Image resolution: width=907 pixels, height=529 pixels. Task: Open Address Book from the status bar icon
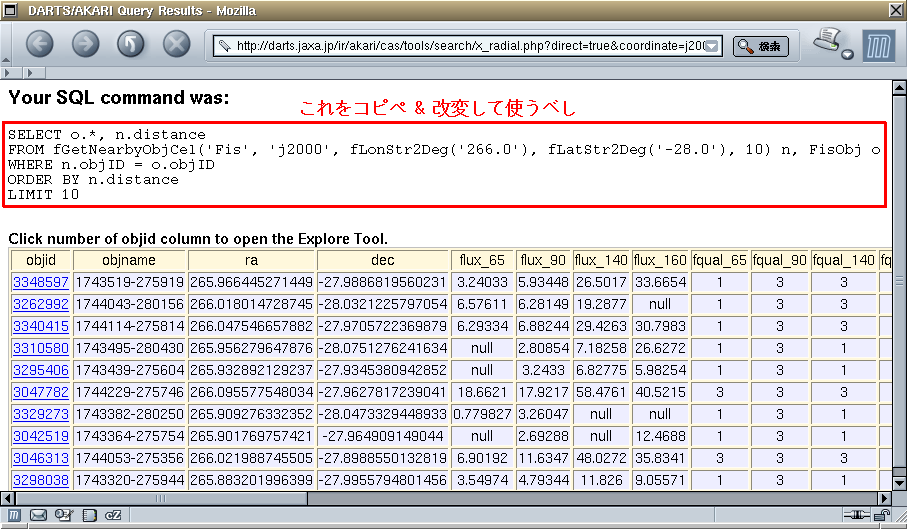[89, 515]
